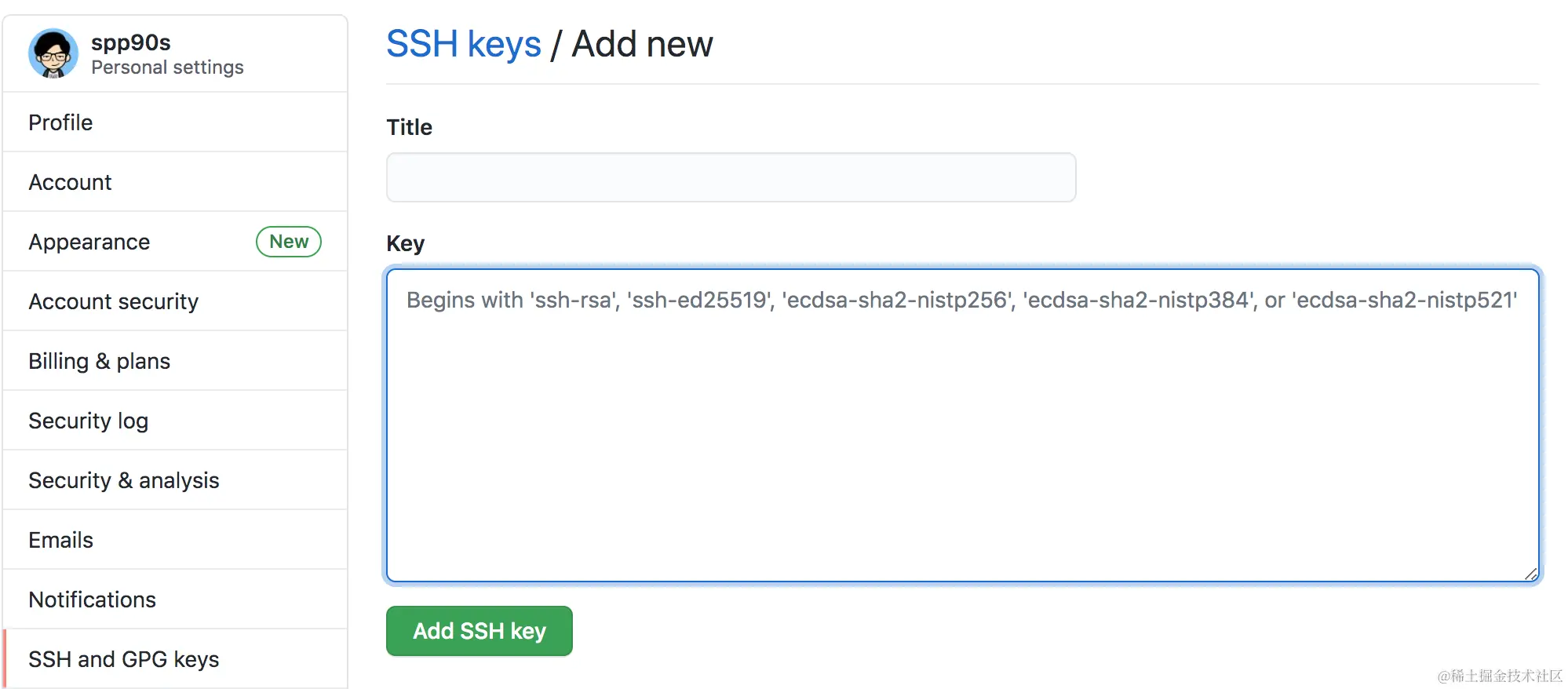Click the SSH keys breadcrumb link
This screenshot has width=1568, height=689.
point(464,44)
